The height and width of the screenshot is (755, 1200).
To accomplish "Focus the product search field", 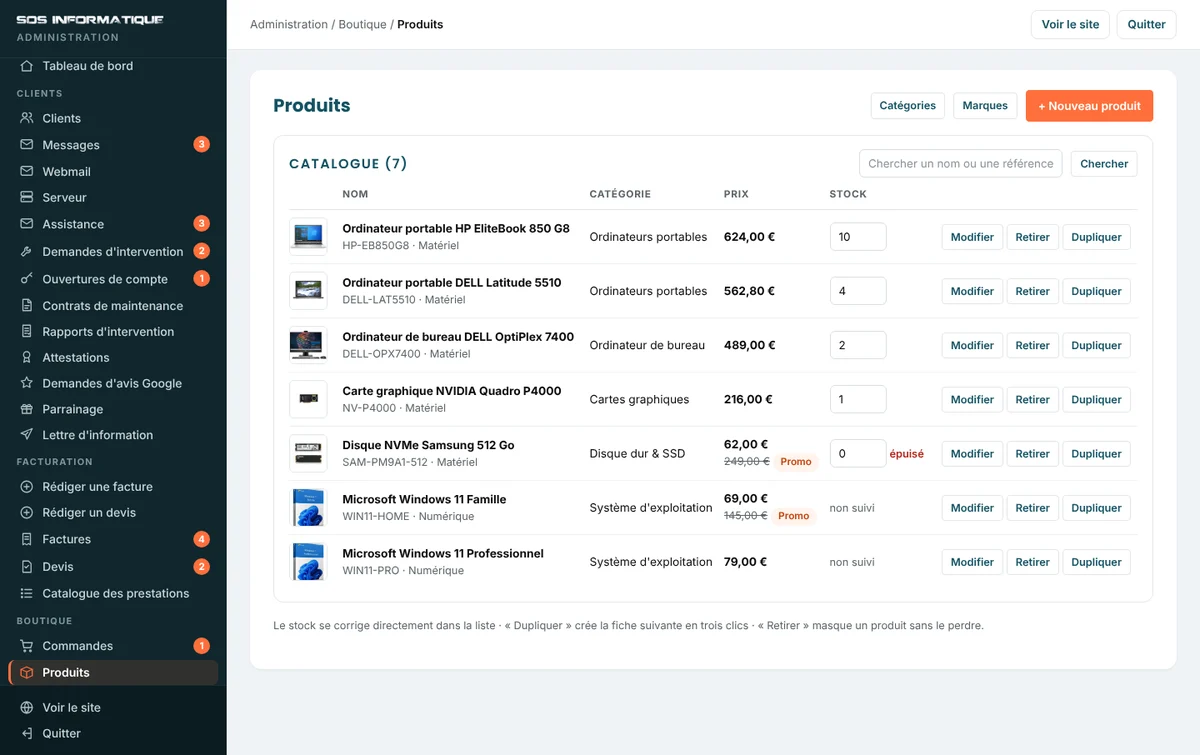I will coord(961,164).
